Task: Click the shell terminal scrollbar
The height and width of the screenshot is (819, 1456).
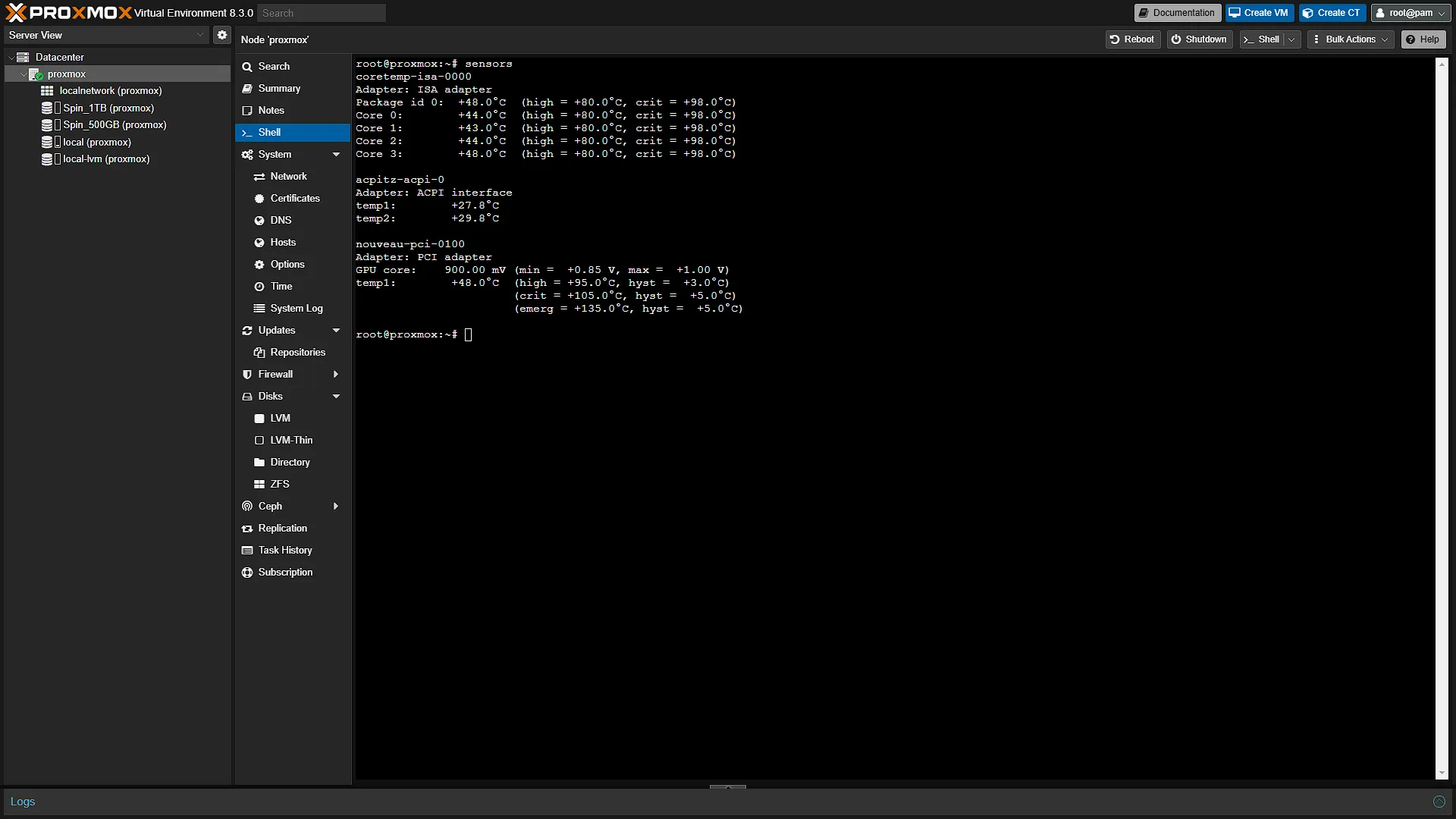Action: (1442, 419)
